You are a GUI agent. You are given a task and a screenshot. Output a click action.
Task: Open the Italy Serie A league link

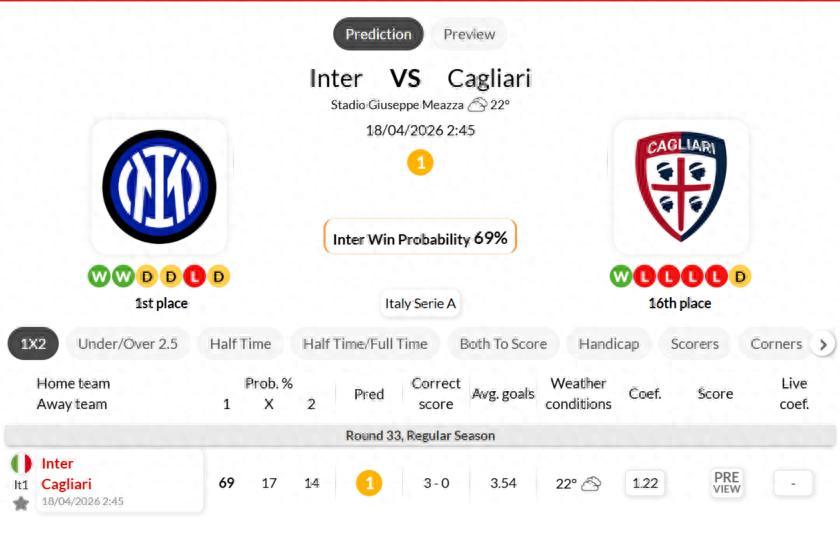421,304
